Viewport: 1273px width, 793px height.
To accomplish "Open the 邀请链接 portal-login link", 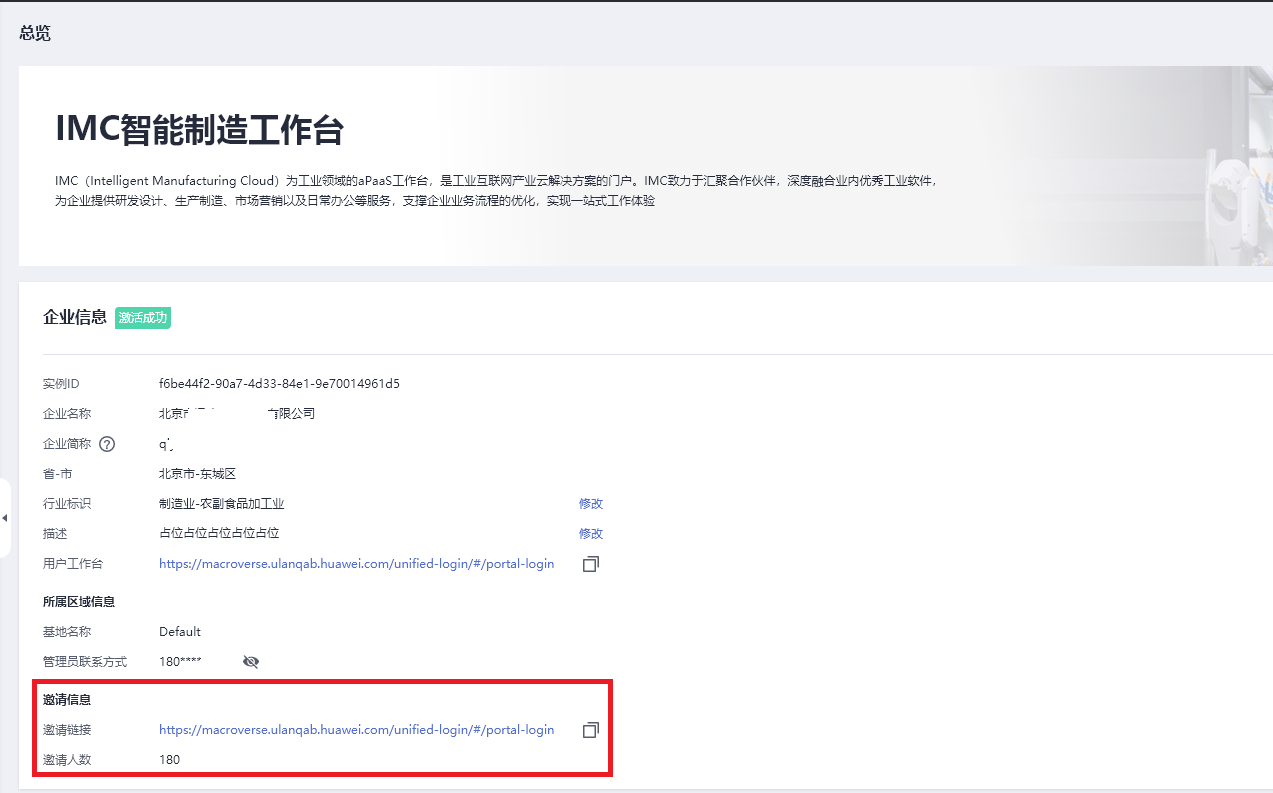I will [356, 730].
